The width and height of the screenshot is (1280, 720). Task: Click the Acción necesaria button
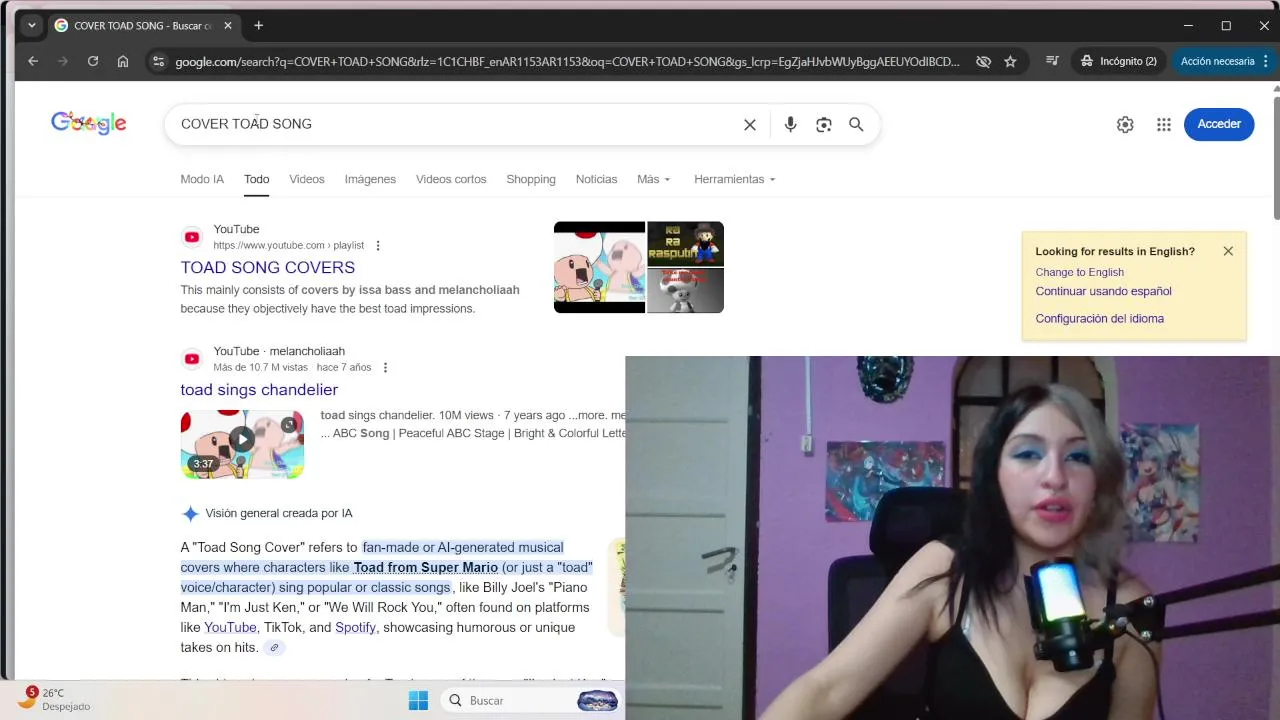1223,61
